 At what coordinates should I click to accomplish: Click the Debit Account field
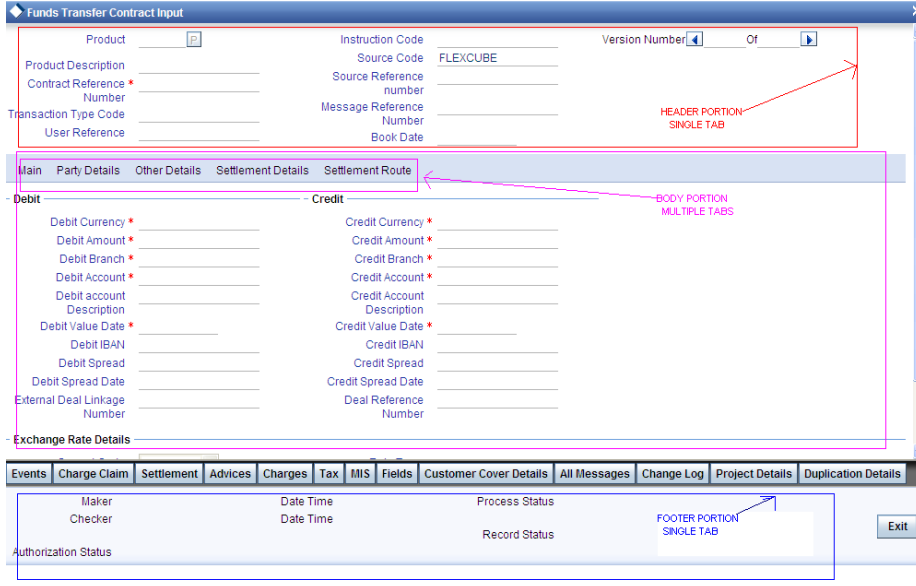click(x=199, y=278)
